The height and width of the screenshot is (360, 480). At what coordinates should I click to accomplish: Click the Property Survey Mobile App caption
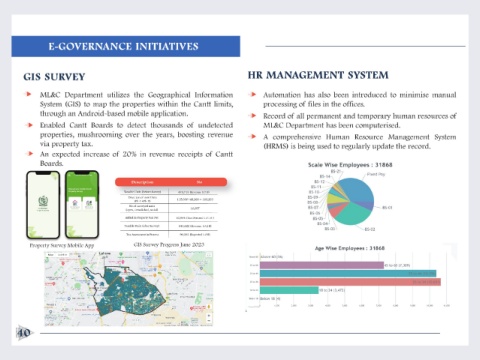[62, 245]
